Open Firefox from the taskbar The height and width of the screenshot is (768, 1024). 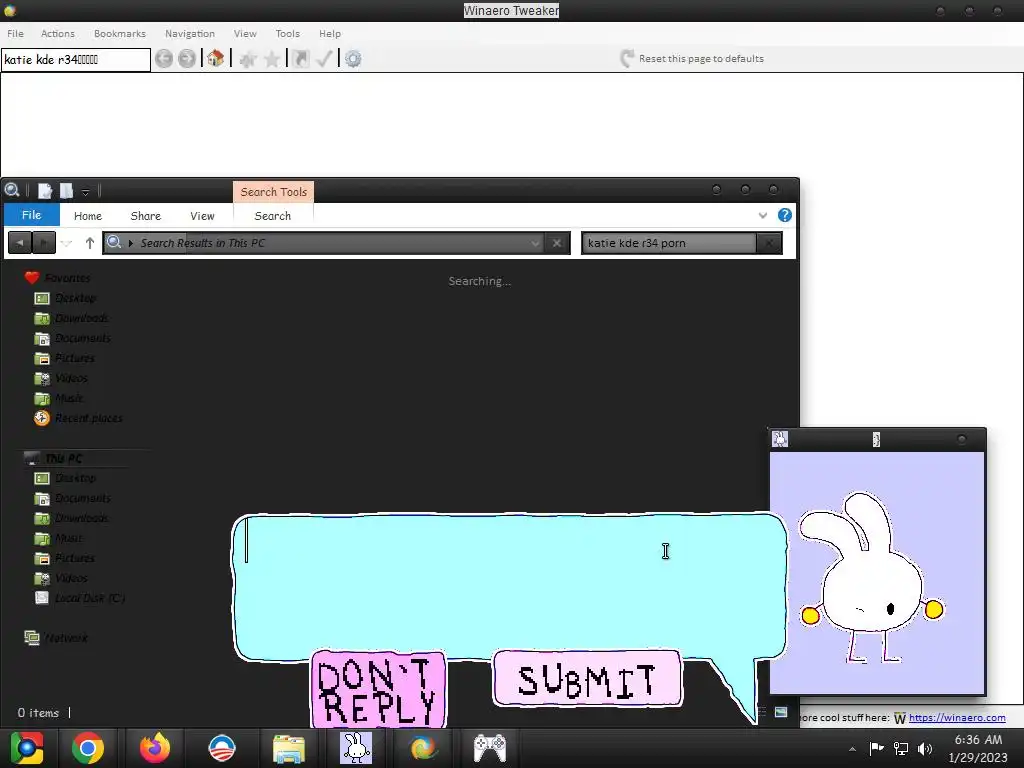click(x=155, y=748)
